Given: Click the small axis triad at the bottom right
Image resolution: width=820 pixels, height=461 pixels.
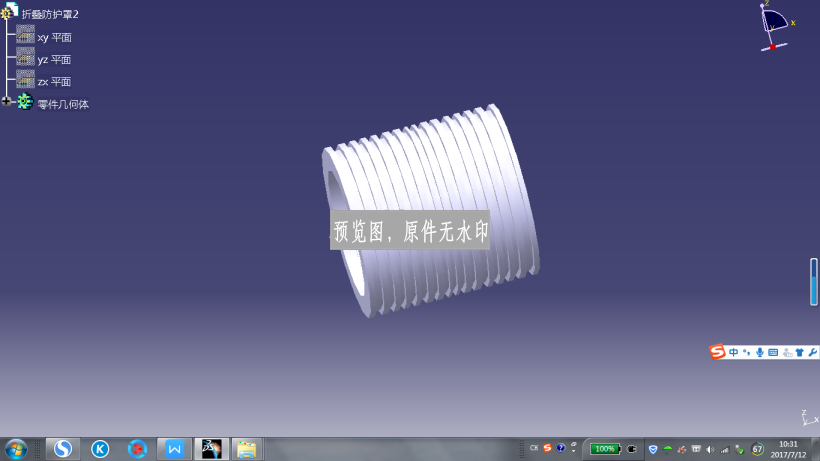Looking at the screenshot, I should tap(810, 418).
